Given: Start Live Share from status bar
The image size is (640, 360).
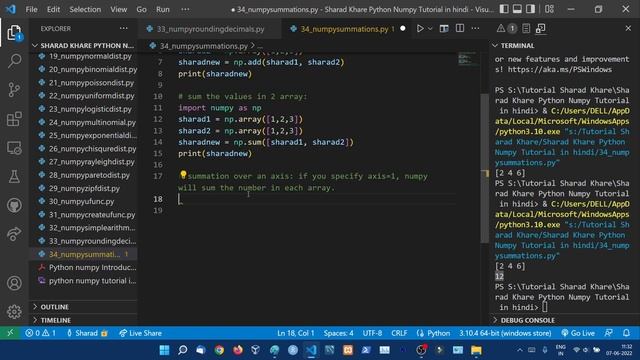Looking at the screenshot, I should [x=140, y=333].
